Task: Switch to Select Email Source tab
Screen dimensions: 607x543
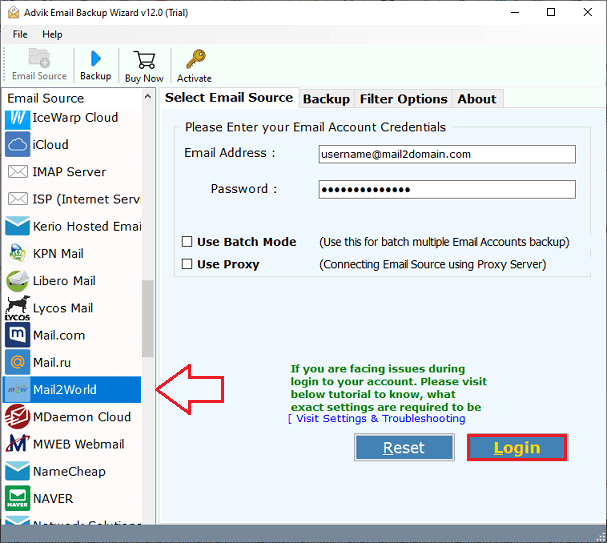Action: [229, 98]
